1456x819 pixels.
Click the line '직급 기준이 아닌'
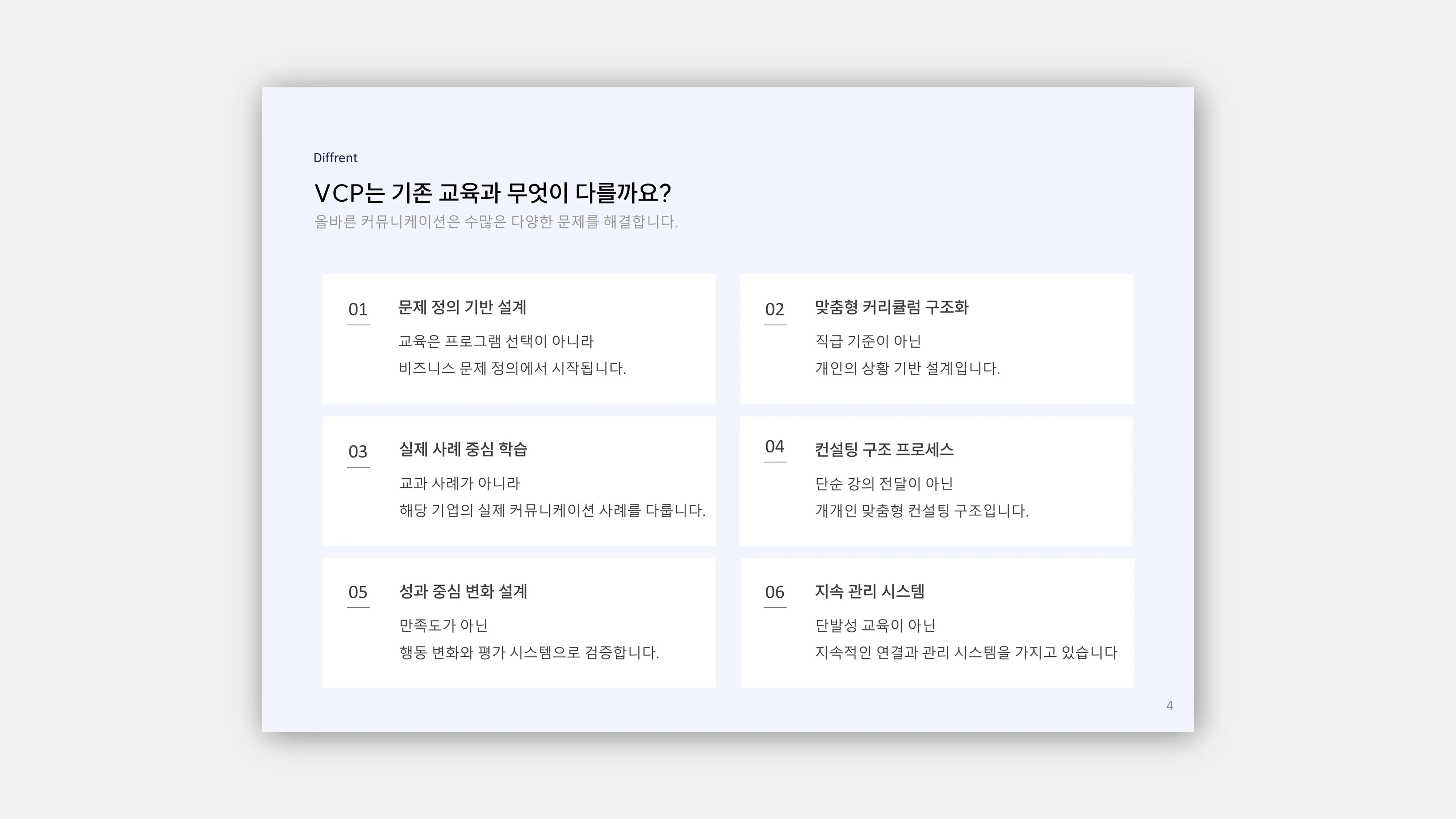(x=868, y=341)
